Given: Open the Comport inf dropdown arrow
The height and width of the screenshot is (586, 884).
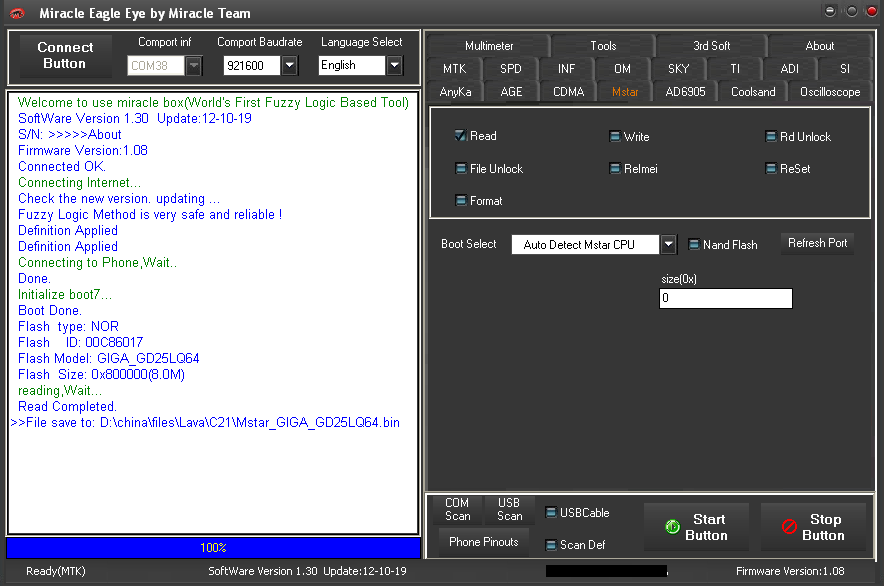Looking at the screenshot, I should (193, 66).
